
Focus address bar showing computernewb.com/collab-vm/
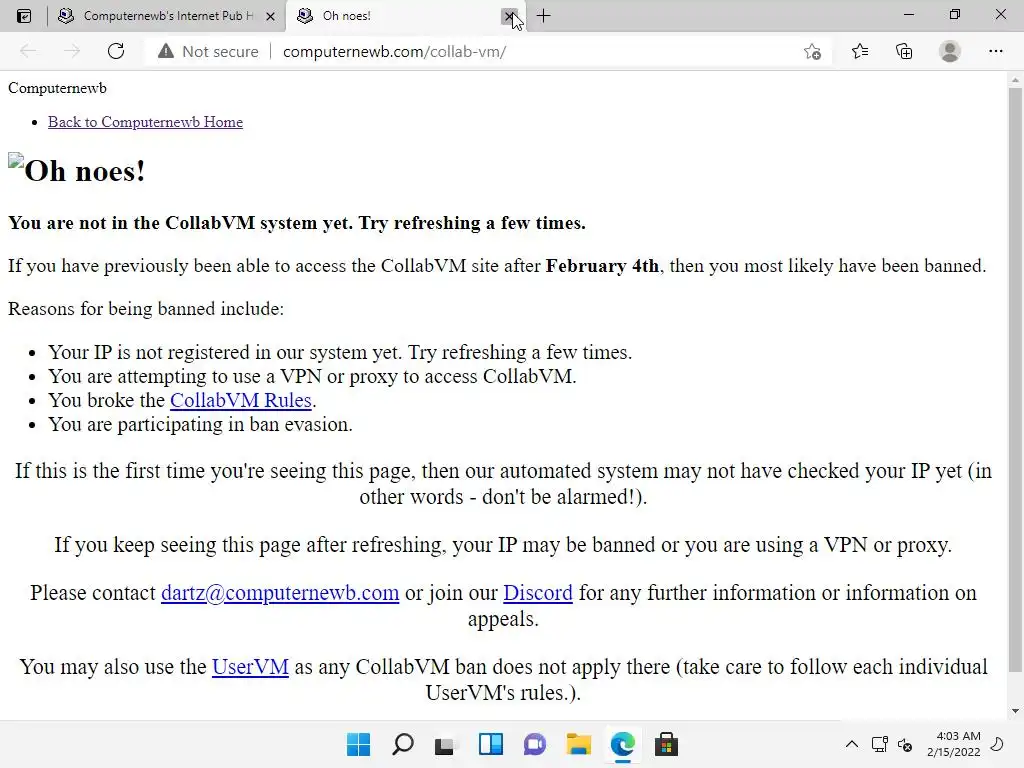[x=394, y=52]
